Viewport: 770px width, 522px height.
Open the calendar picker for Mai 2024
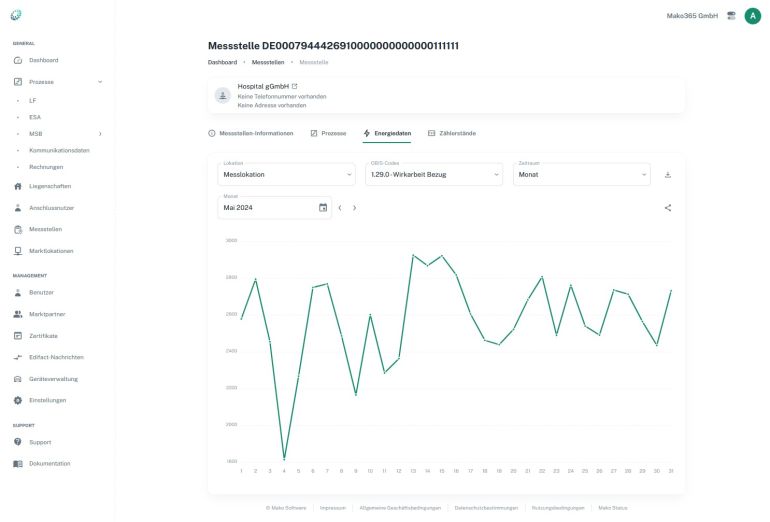pos(323,208)
